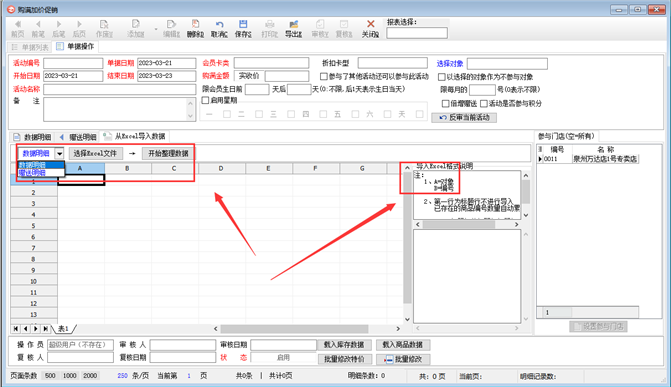Click the 选择Excel文件 button
Viewport: 671px width, 387px height.
pyautogui.click(x=95, y=153)
